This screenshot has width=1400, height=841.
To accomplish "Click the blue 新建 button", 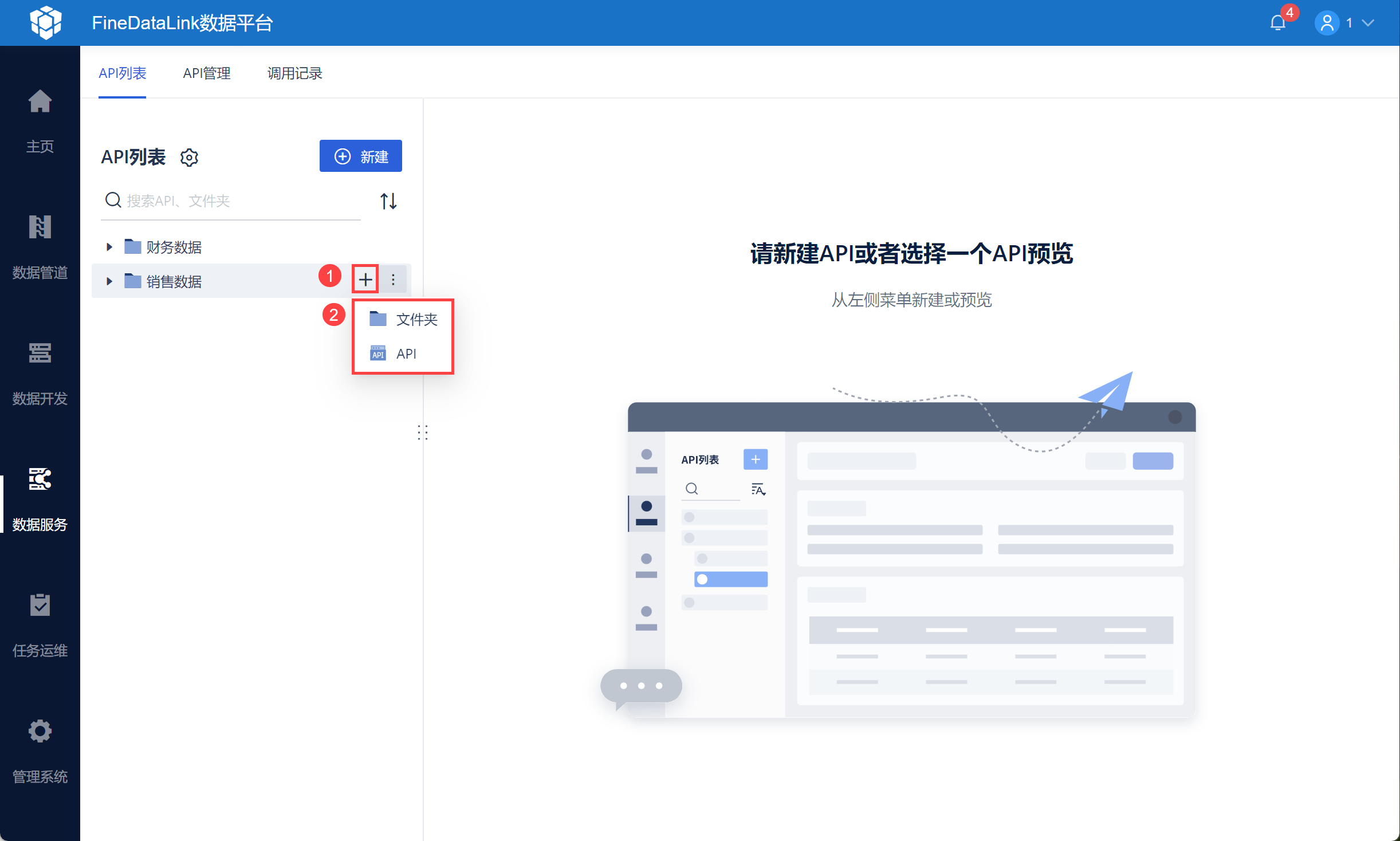I will click(x=361, y=156).
